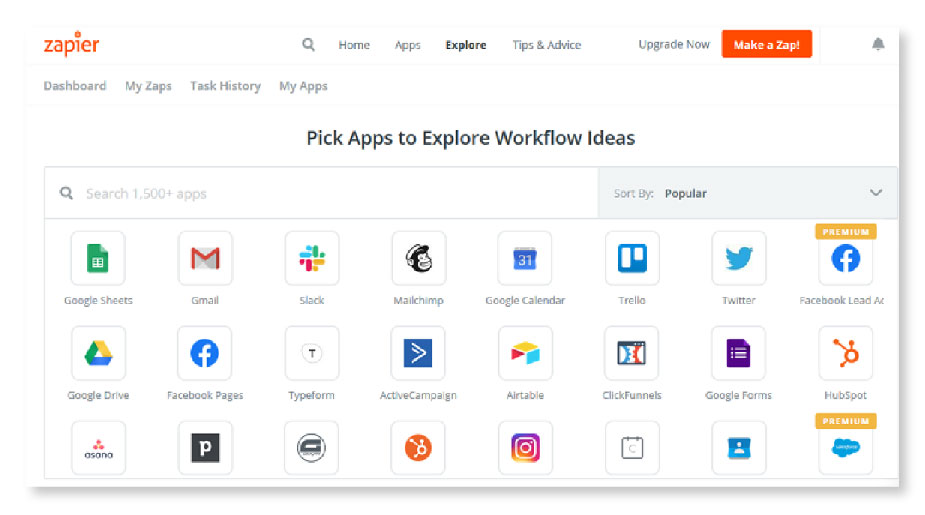Screen dimensions: 925x515
Task: Select the ClickFunnels app icon
Action: (631, 353)
